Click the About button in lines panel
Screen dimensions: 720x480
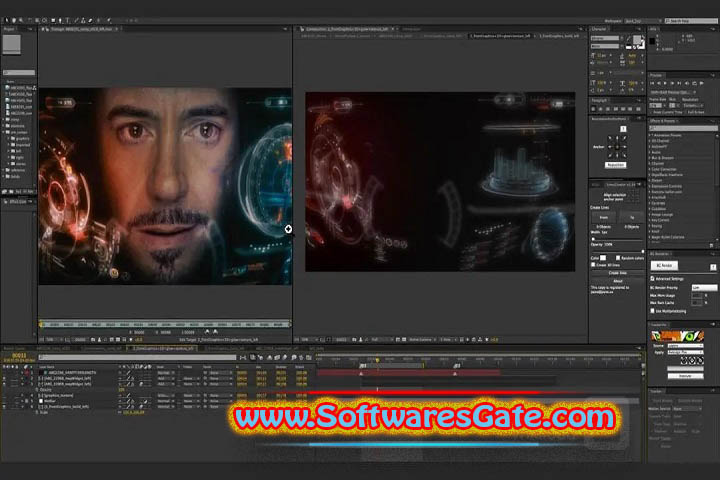tap(618, 281)
